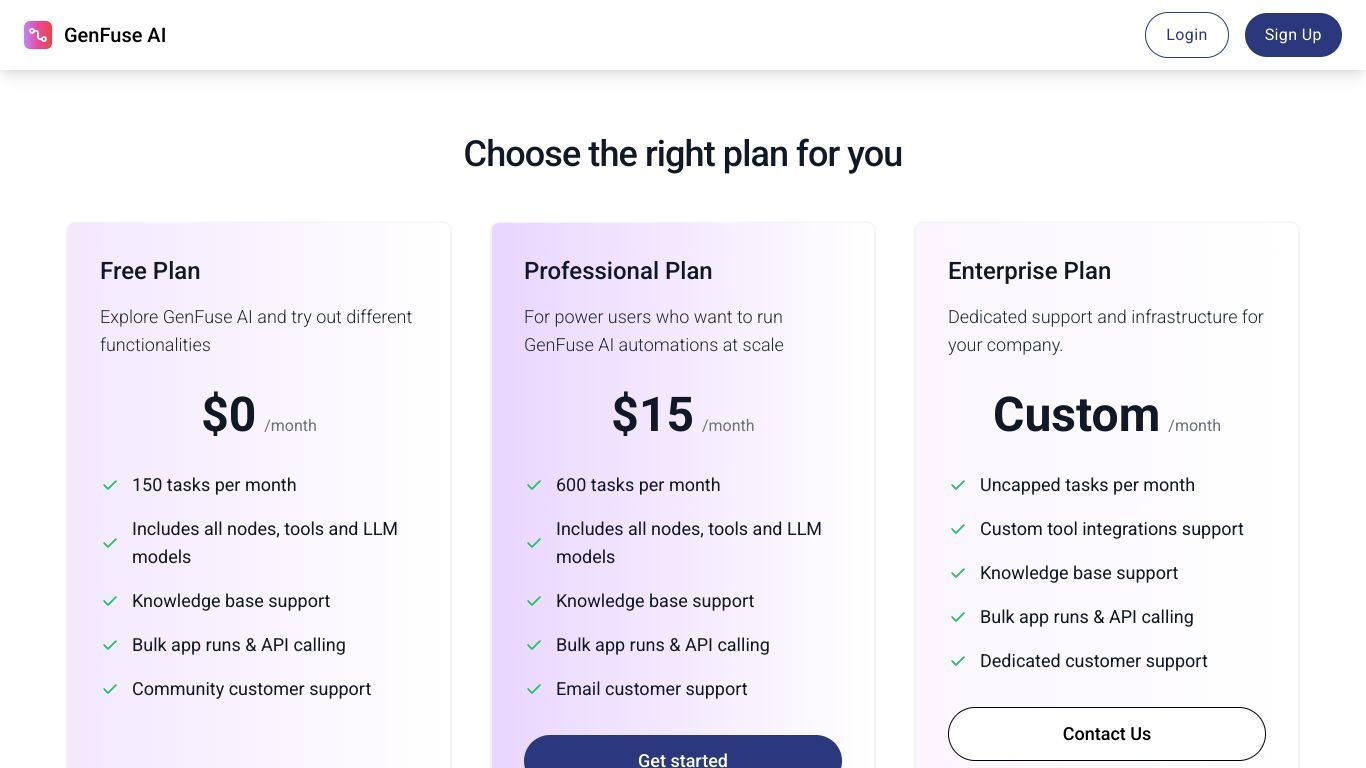Select the Enterprise Plan heading

tap(1029, 271)
